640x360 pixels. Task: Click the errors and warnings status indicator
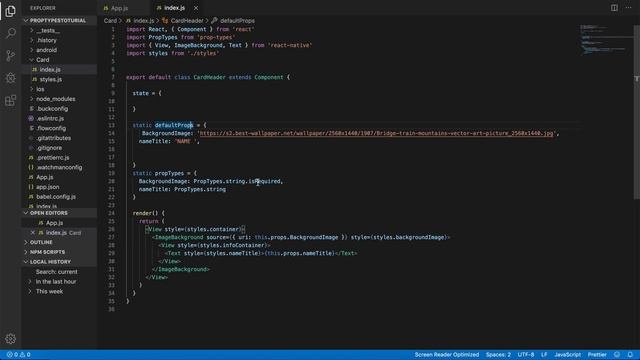pos(19,355)
